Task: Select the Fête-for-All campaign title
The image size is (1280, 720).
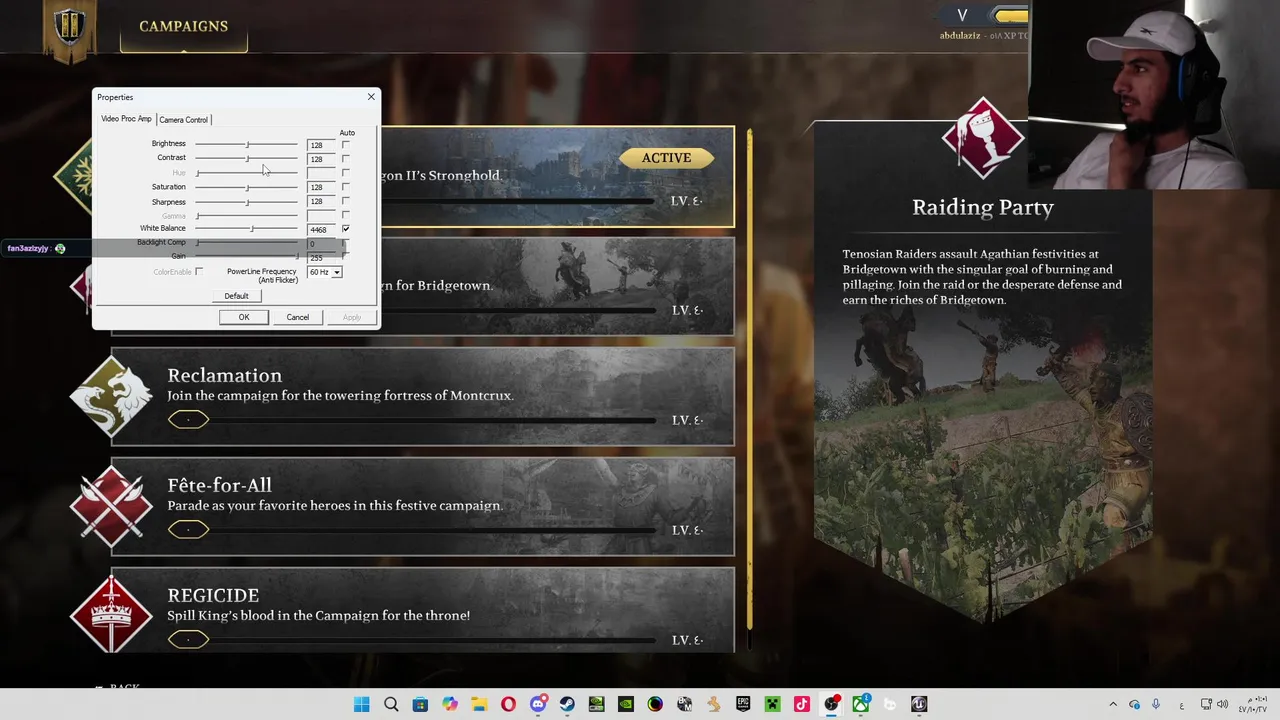Action: 219,485
